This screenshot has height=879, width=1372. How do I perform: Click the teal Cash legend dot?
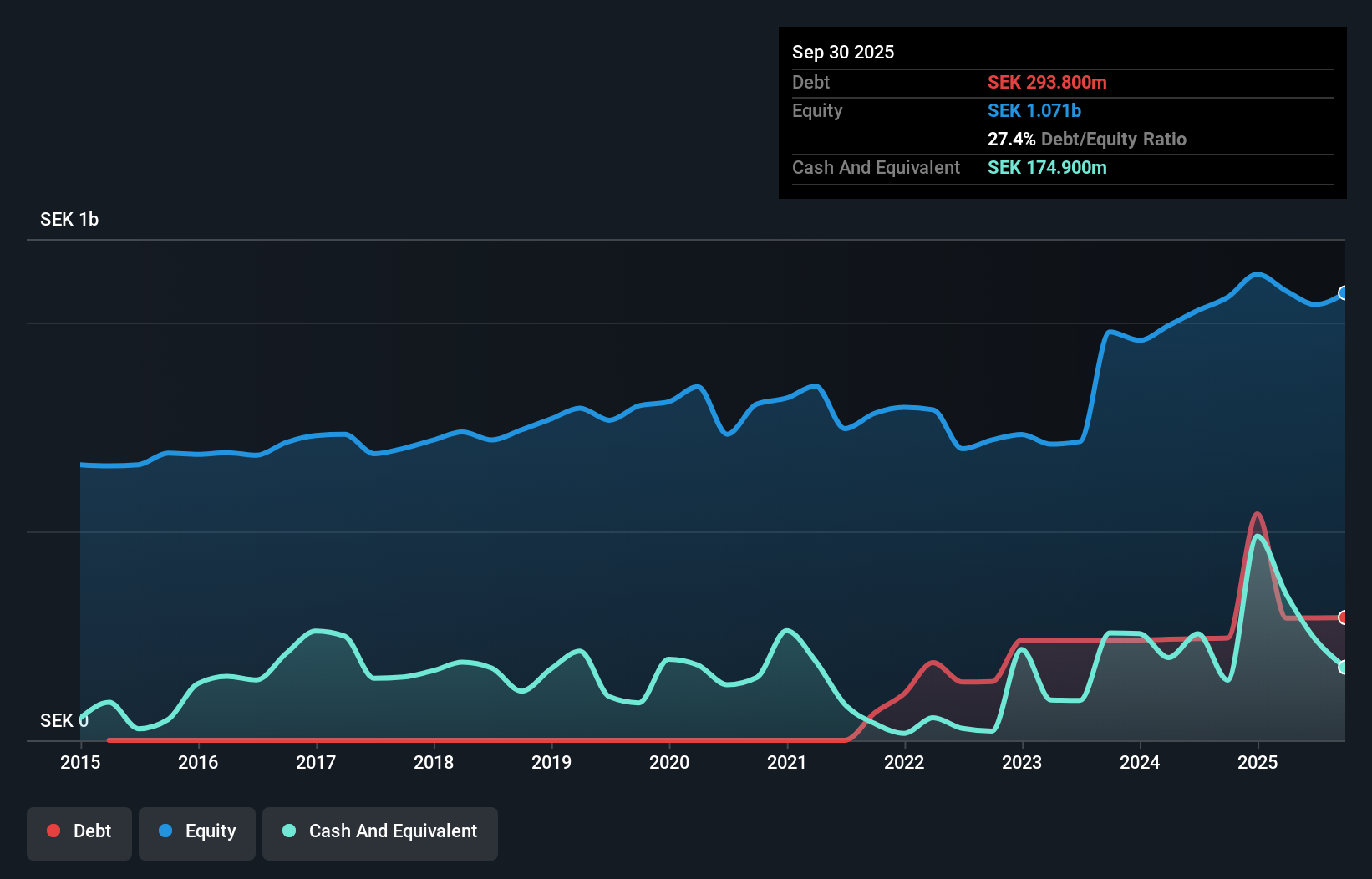[x=289, y=831]
